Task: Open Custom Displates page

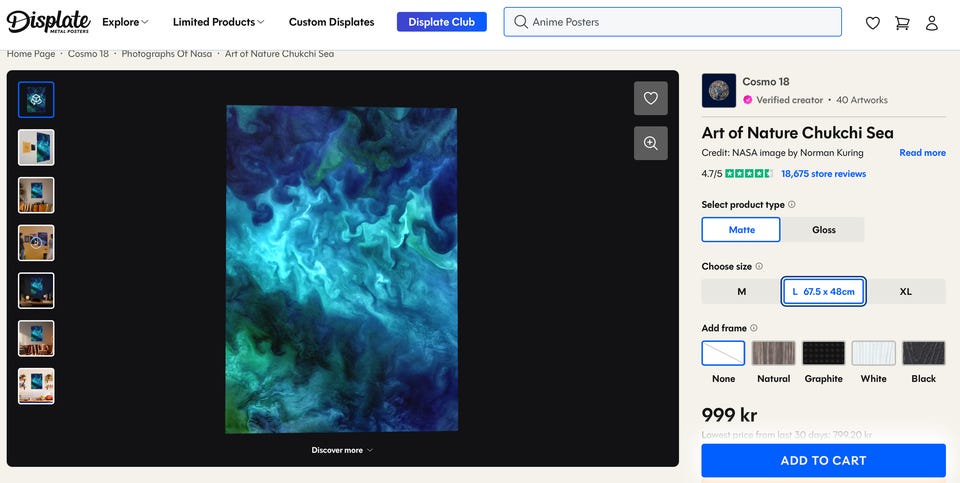Action: pyautogui.click(x=331, y=22)
